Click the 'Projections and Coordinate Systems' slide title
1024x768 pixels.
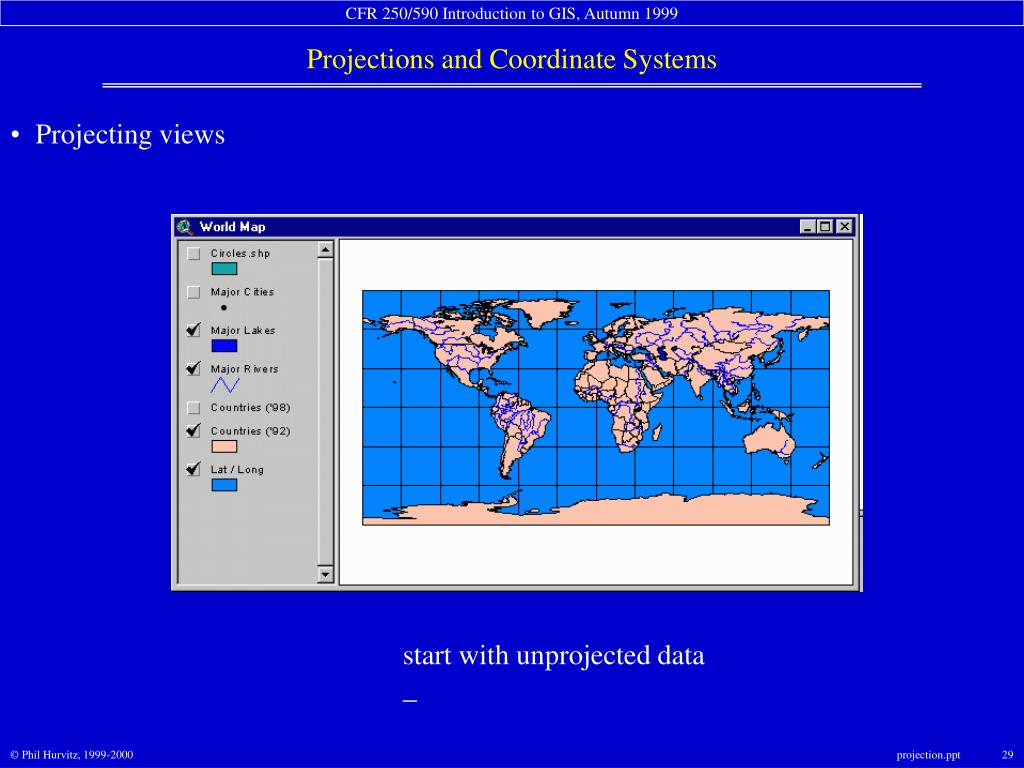click(511, 59)
